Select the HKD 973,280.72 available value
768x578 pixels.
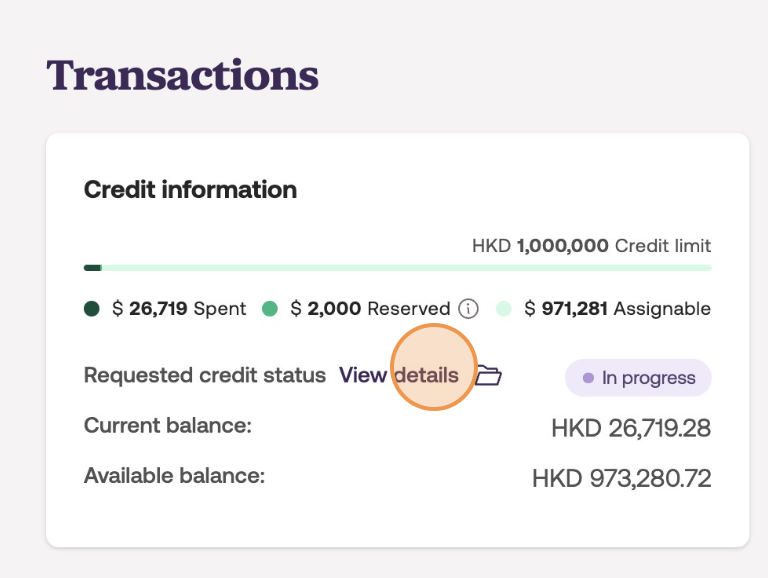[621, 479]
